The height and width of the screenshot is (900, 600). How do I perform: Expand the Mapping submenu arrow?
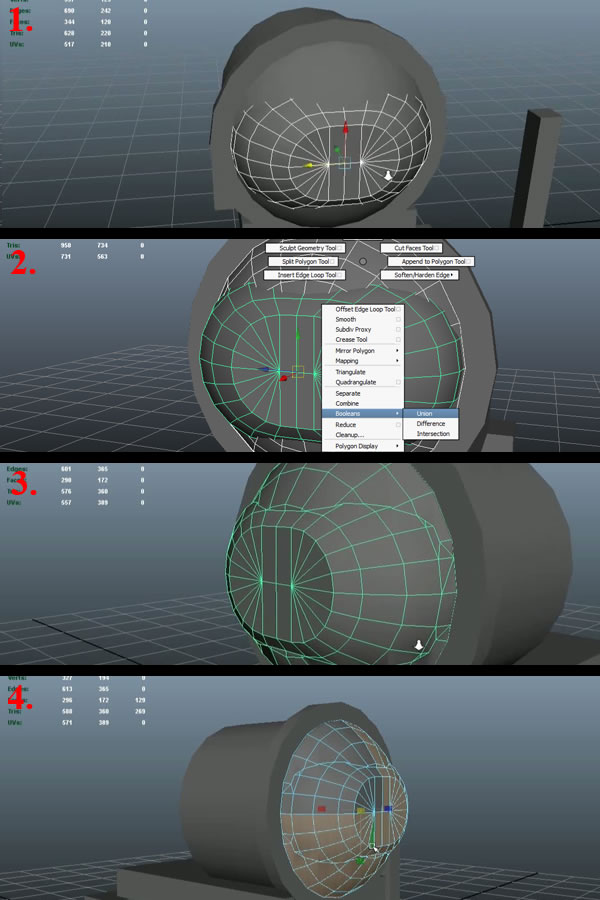point(398,361)
